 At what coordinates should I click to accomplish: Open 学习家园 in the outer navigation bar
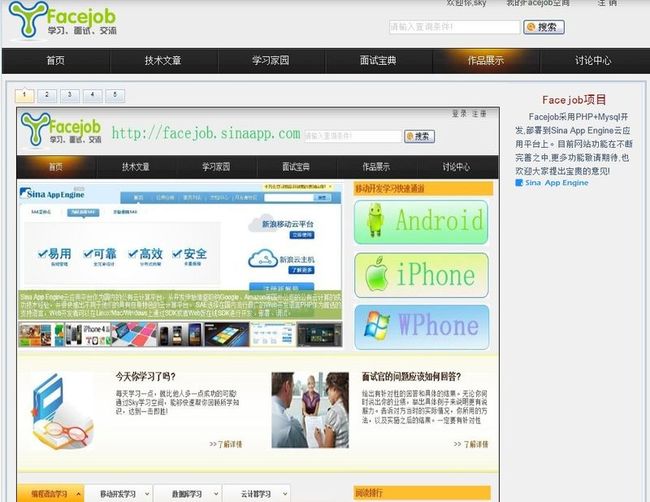point(271,61)
